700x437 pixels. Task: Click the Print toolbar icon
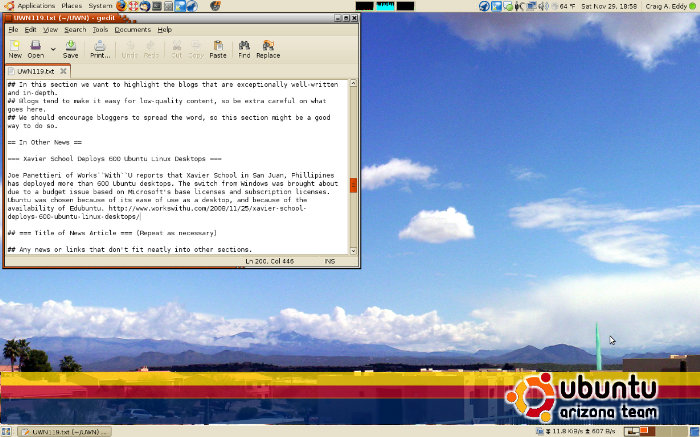[100, 49]
